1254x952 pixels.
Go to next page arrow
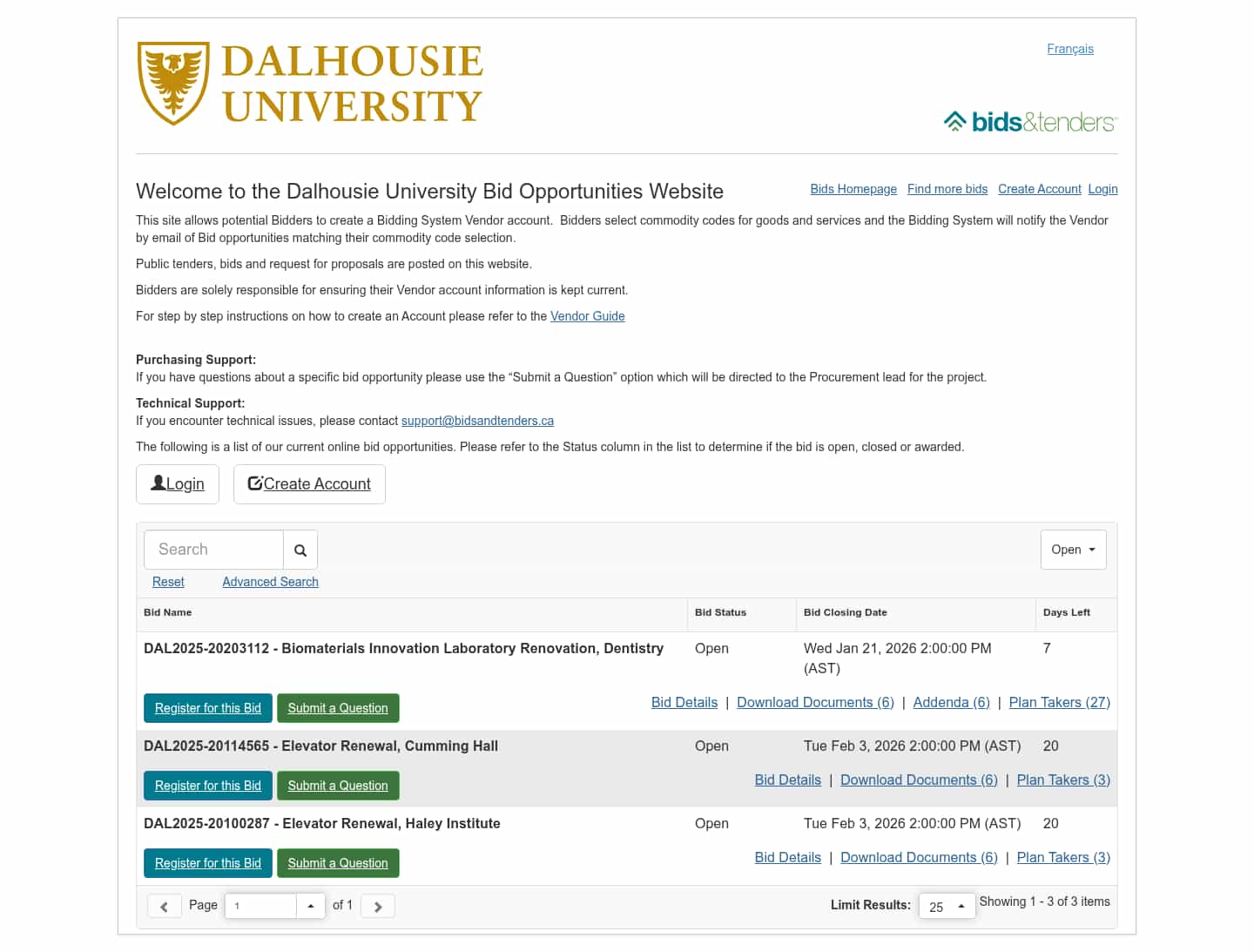click(378, 906)
